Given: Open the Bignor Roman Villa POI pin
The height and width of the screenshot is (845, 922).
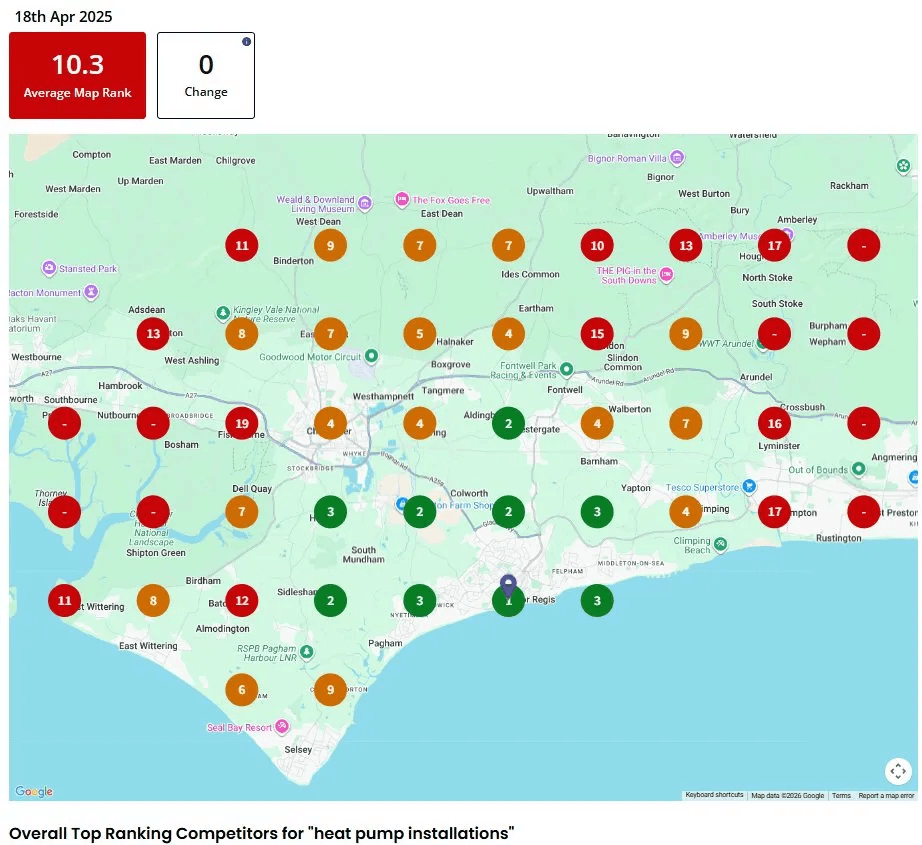Looking at the screenshot, I should [x=677, y=158].
